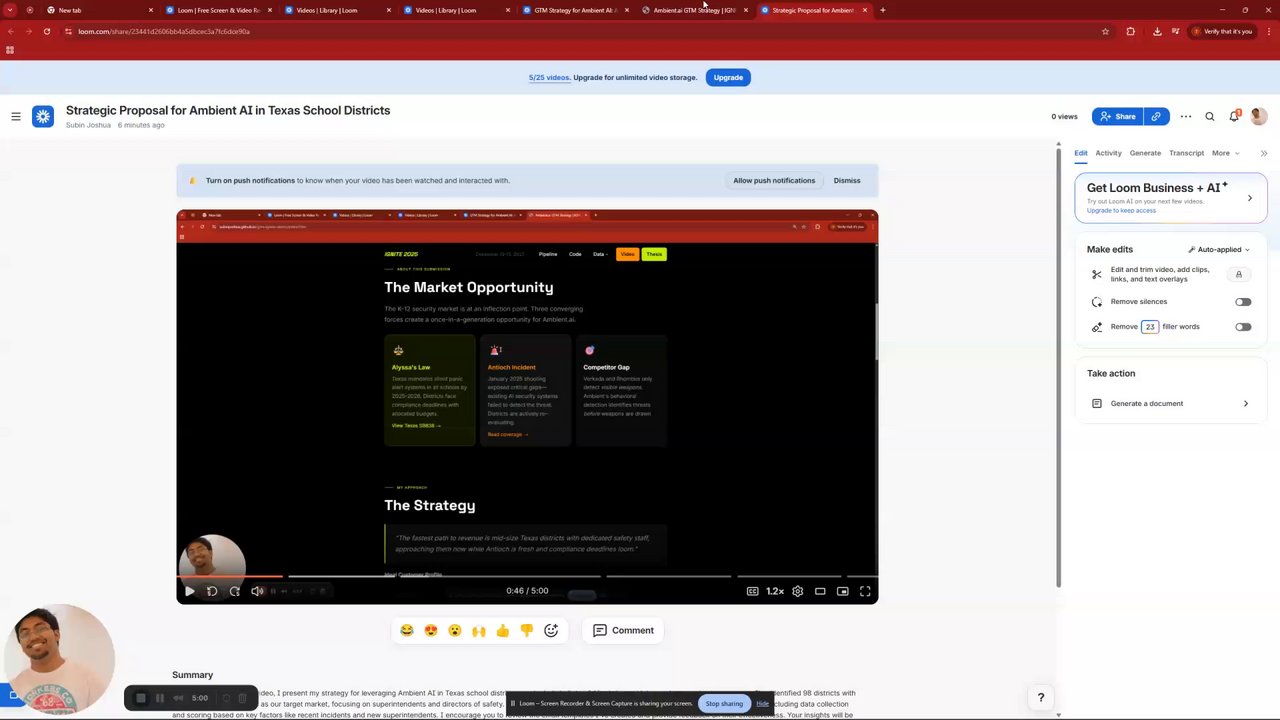Screen dimensions: 1280x720
Task: Reload the current page
Action: click(46, 31)
